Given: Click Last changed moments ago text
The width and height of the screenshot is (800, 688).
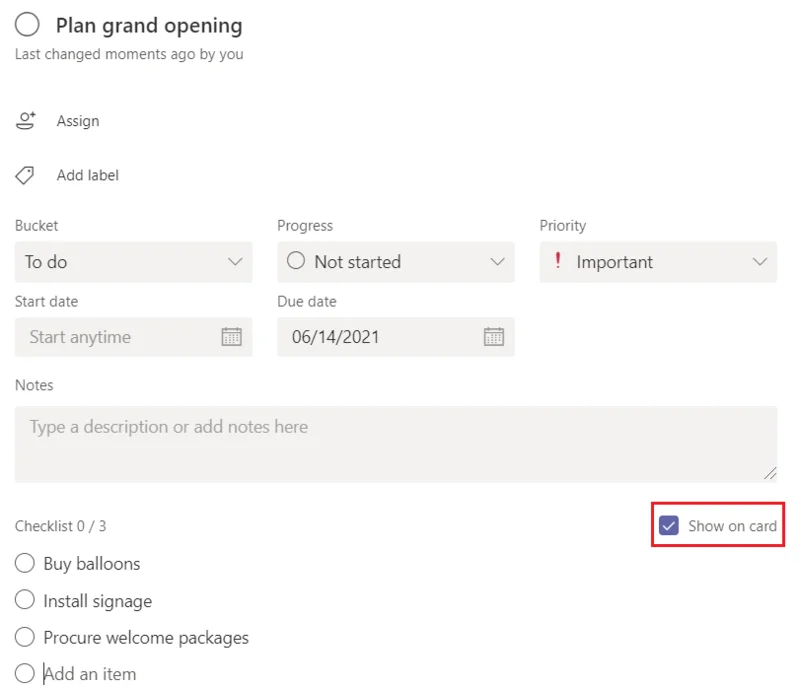Looking at the screenshot, I should (x=129, y=54).
